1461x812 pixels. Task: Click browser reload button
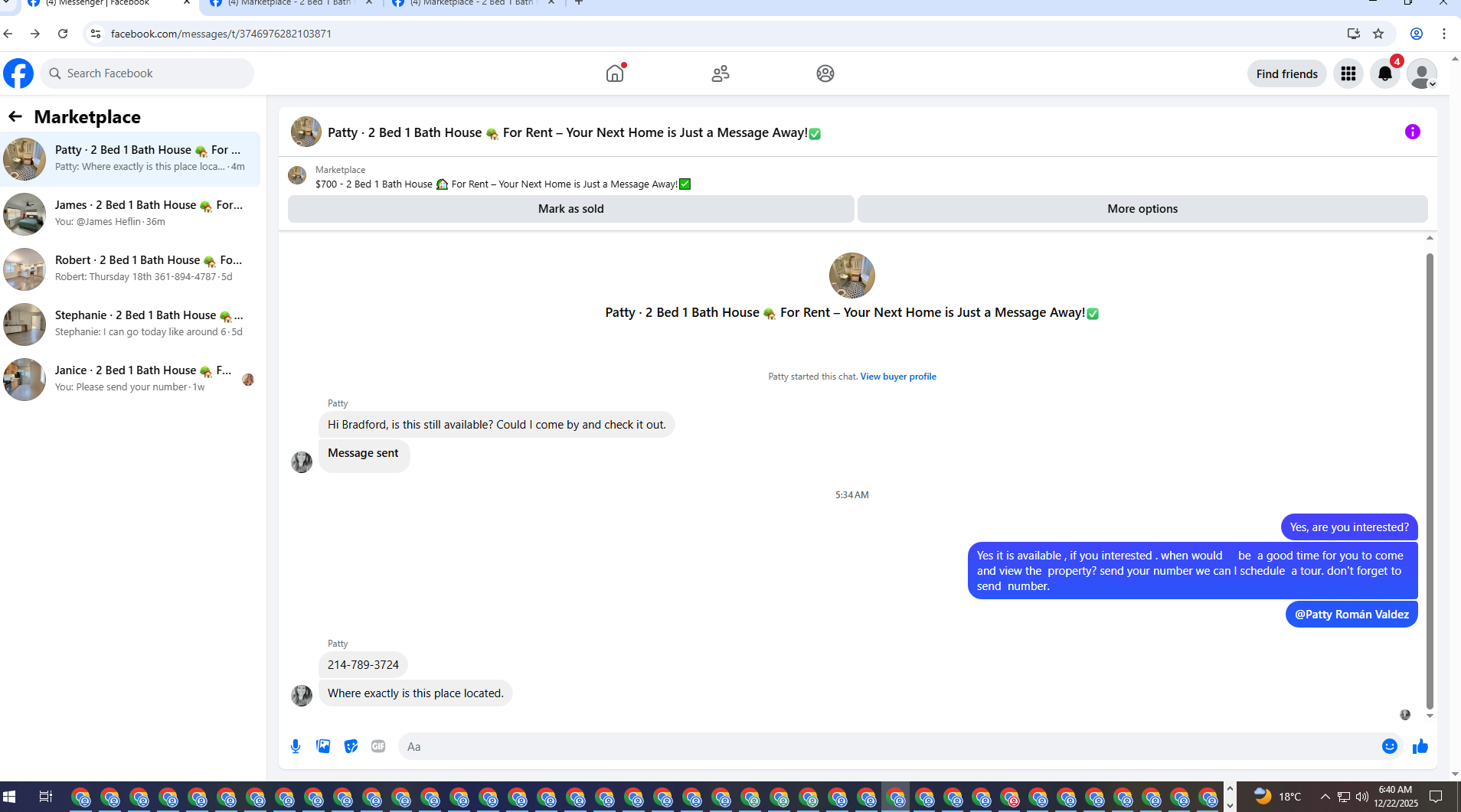click(63, 34)
